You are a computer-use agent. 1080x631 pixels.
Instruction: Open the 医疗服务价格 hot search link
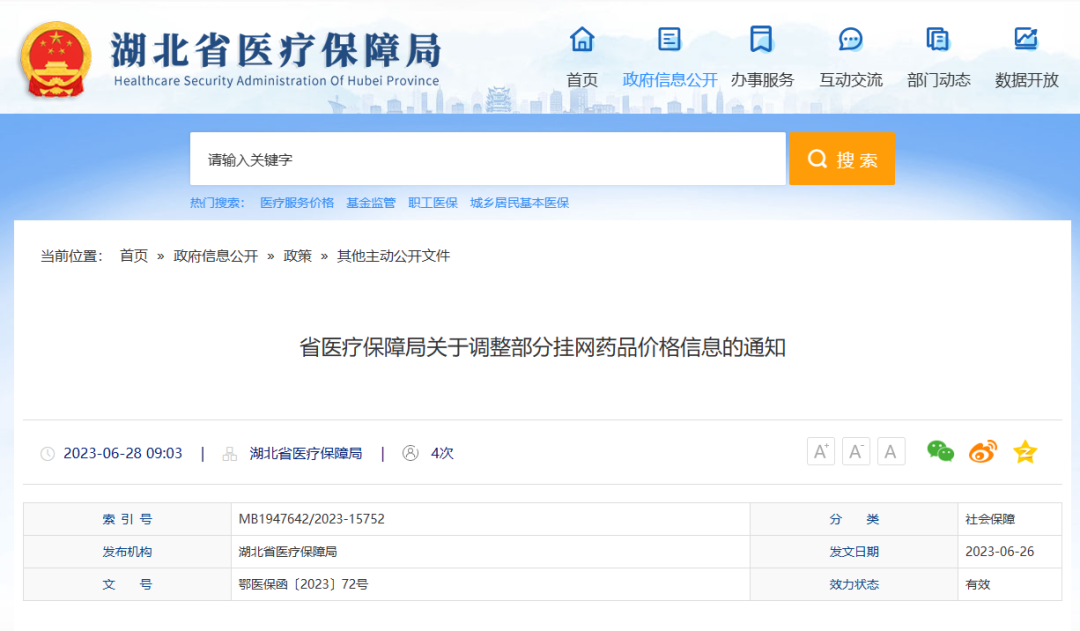tap(296, 202)
